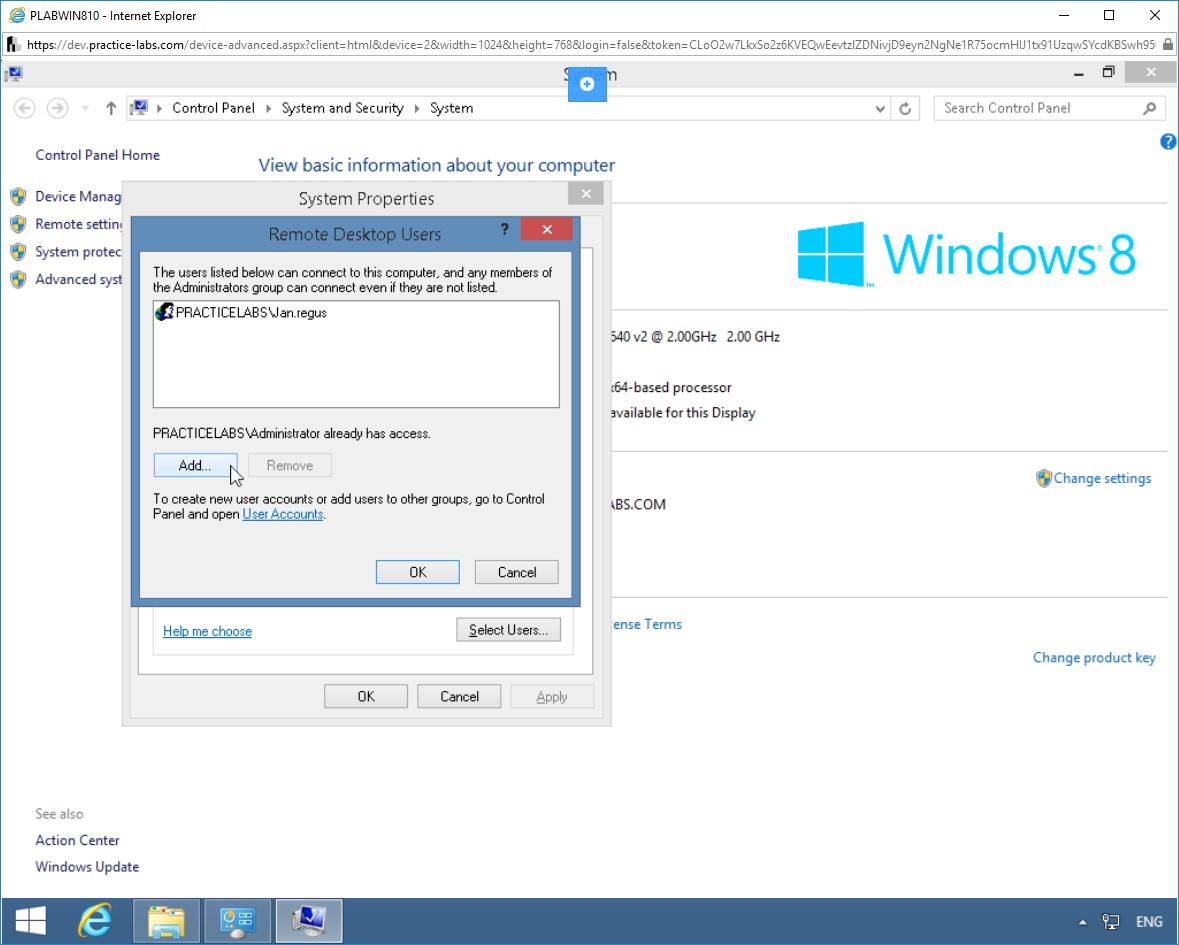The width and height of the screenshot is (1179, 945).
Task: Expand the arrow after System and Security breadcrumb
Action: (417, 108)
